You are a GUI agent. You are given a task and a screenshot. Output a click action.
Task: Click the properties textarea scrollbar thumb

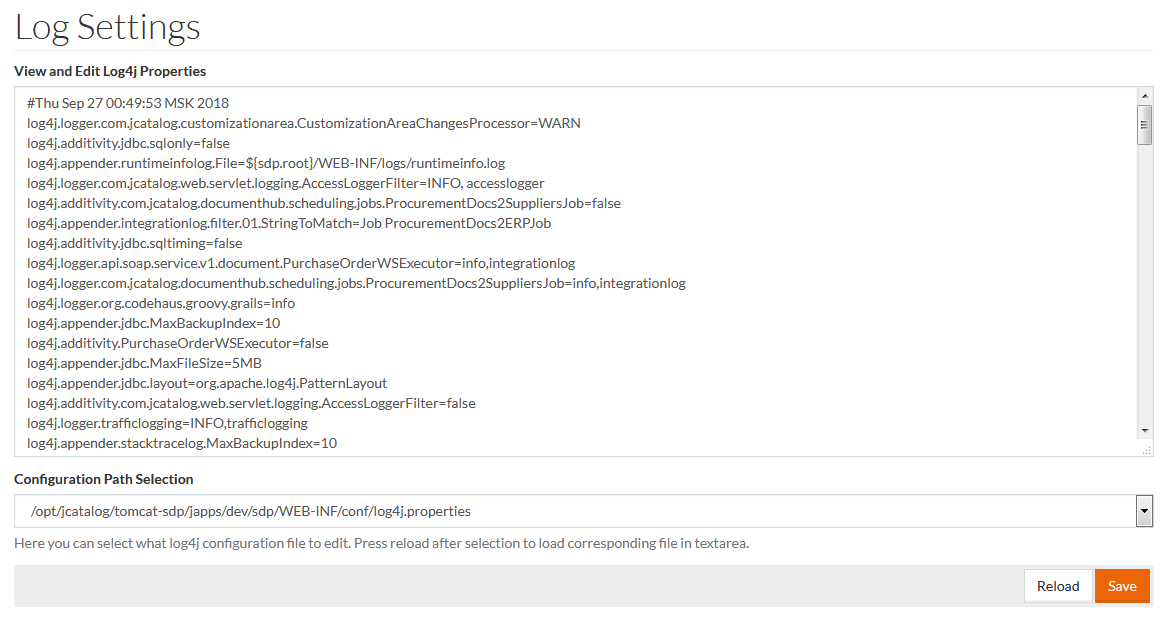1145,125
